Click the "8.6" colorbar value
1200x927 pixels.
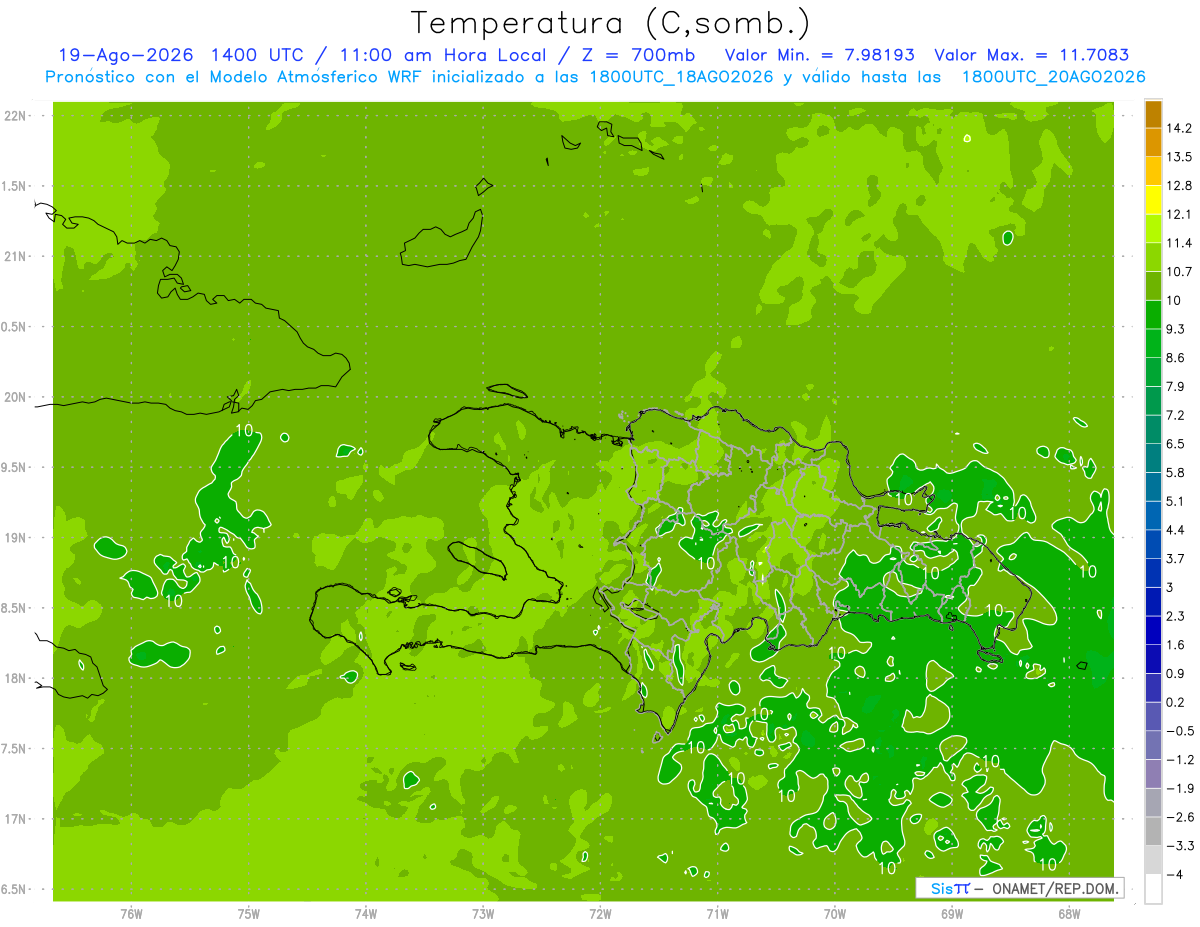pos(1175,358)
